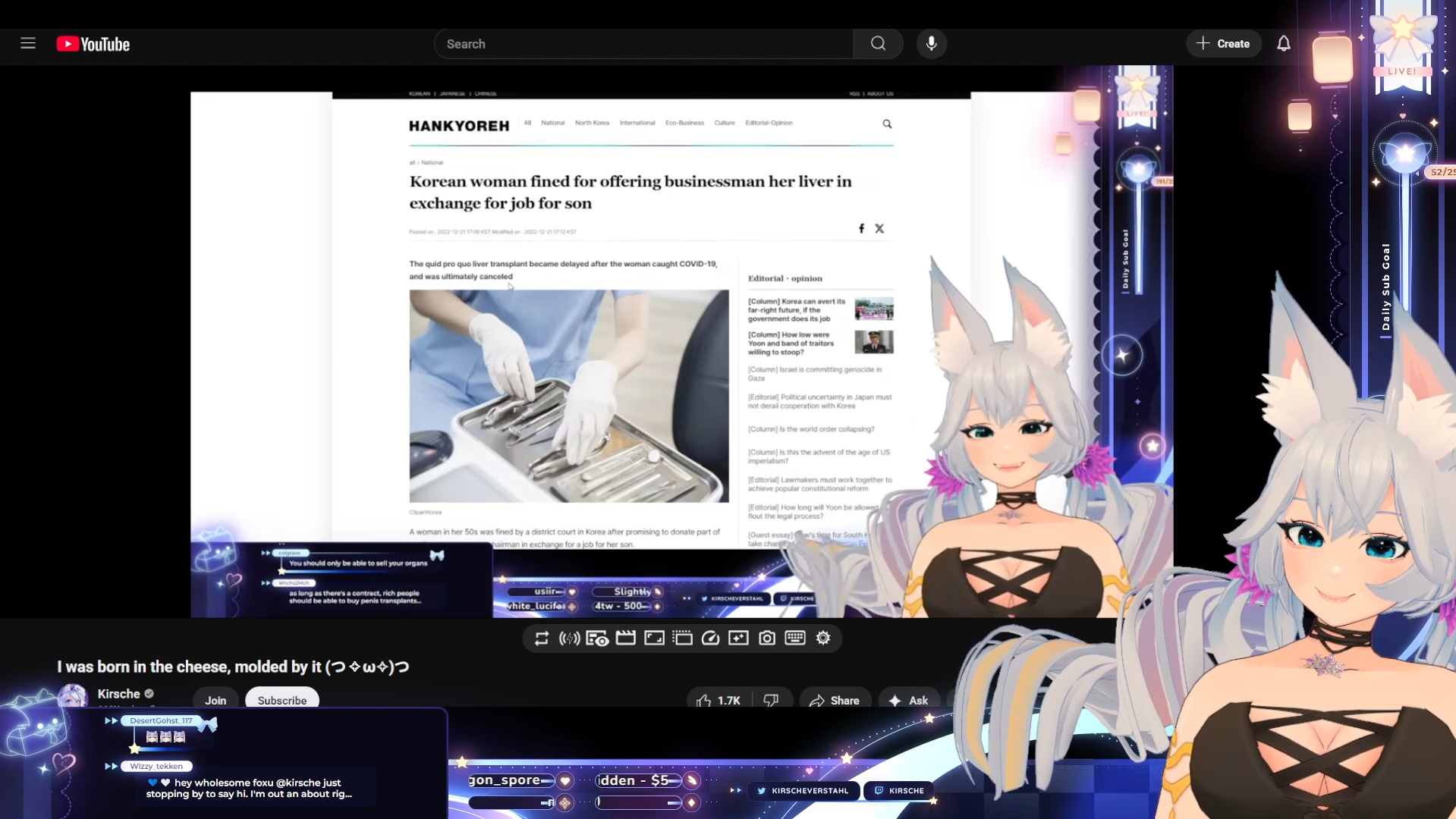Click the broadcast lightning-bolt icon
The height and width of the screenshot is (819, 1456).
point(569,639)
